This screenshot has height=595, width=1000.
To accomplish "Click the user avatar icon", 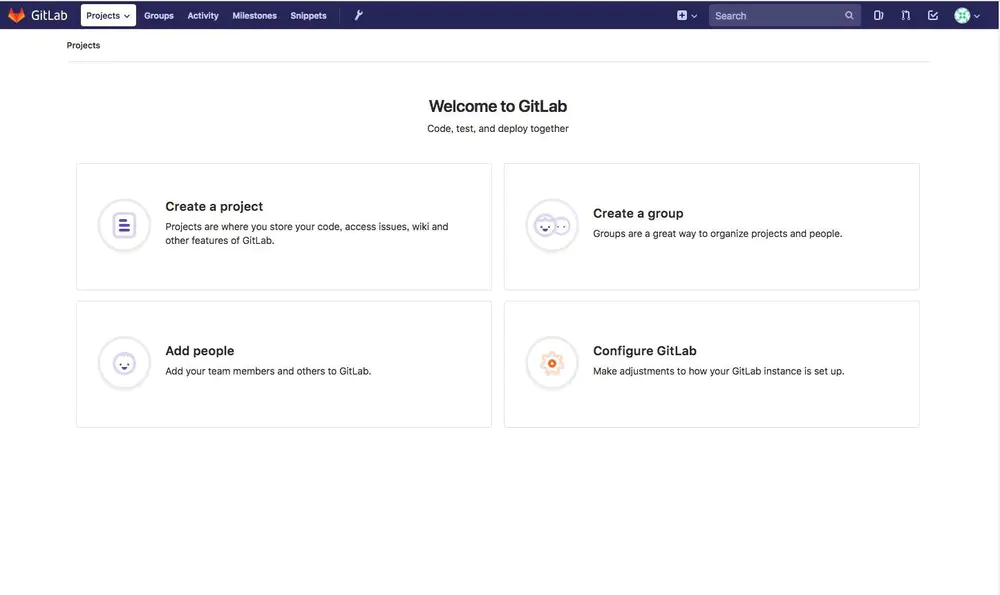I will [x=962, y=15].
